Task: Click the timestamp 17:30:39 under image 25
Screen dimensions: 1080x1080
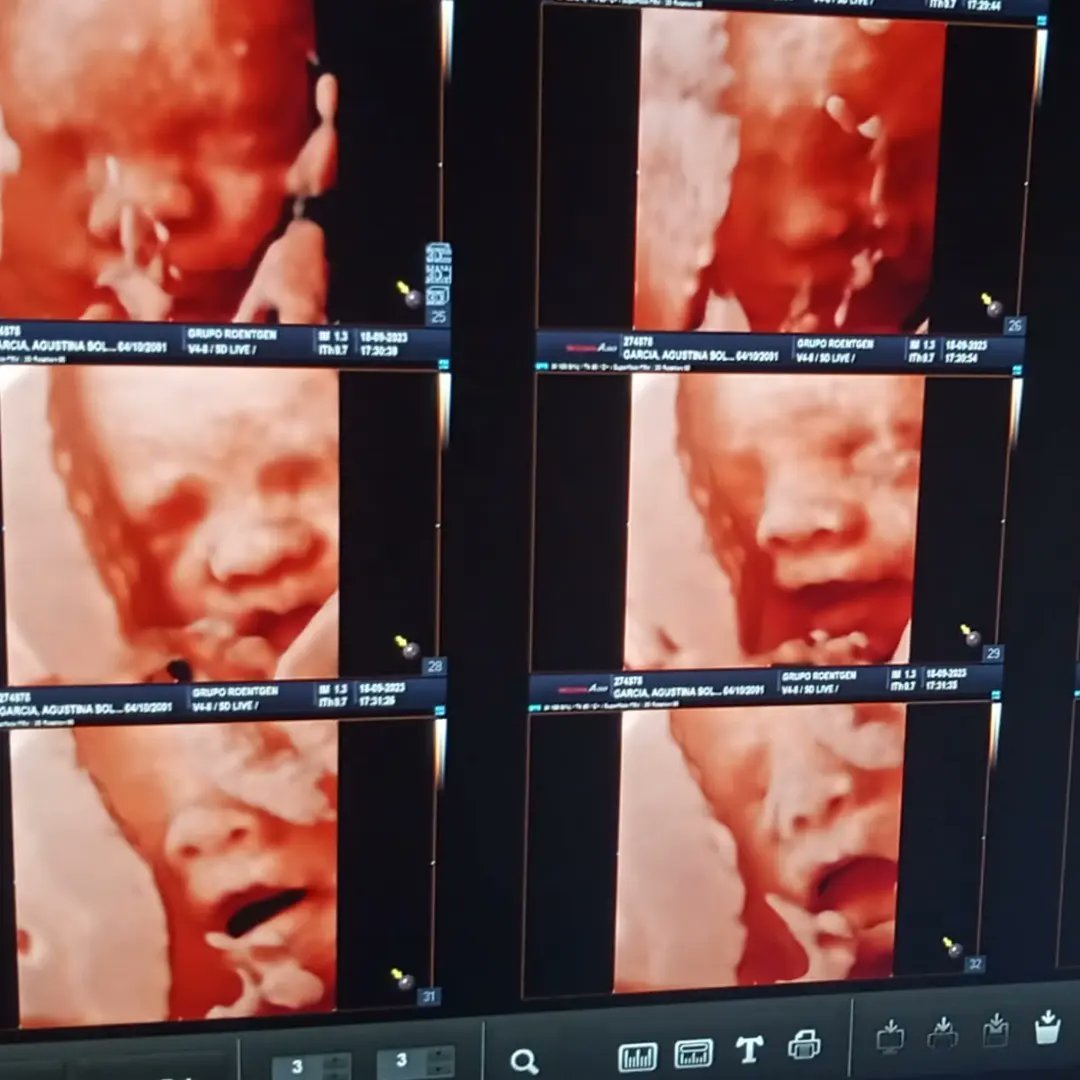Action: [379, 351]
